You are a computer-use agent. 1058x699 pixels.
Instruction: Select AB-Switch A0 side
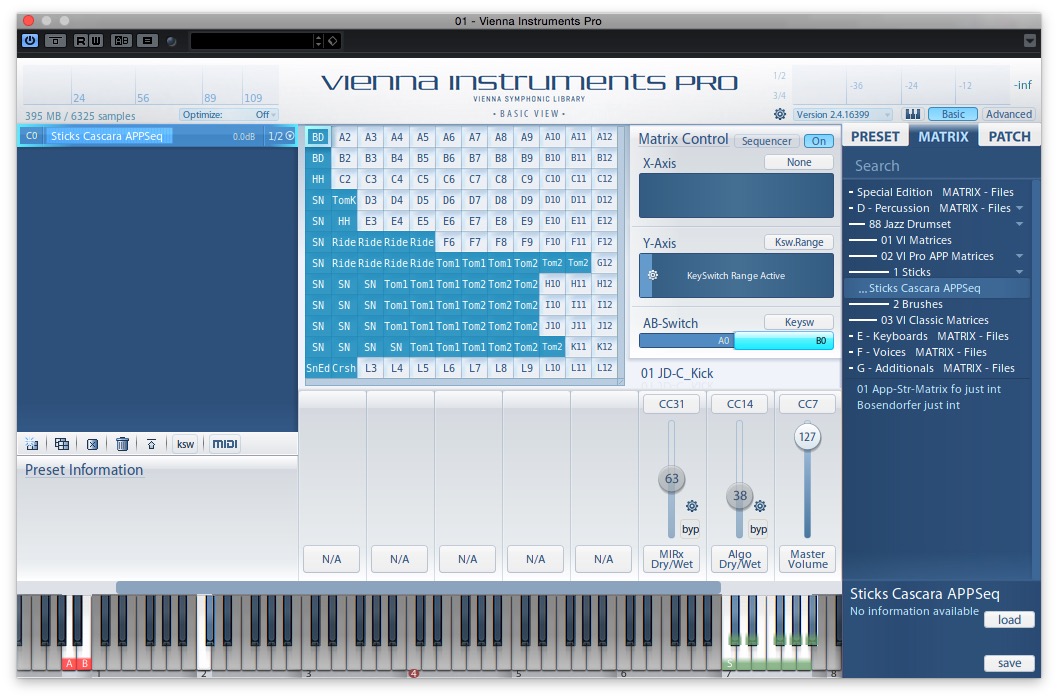click(687, 341)
